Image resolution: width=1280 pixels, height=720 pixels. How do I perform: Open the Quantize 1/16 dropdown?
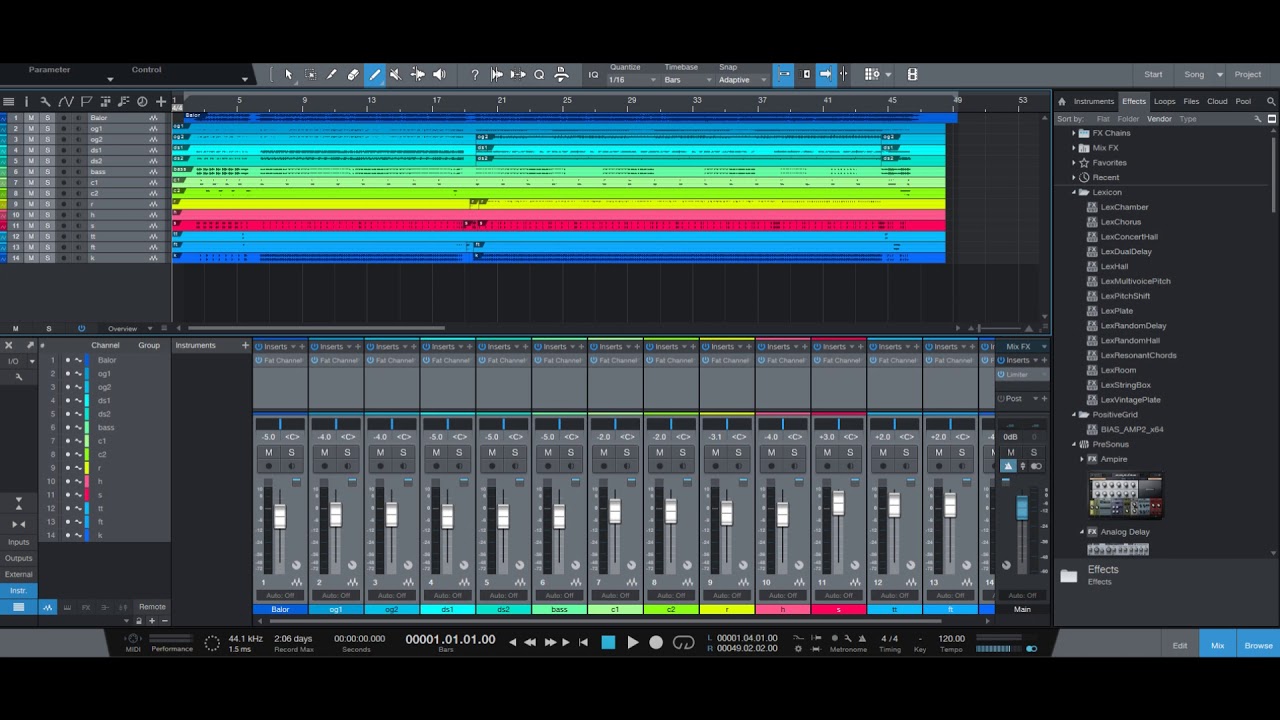pos(633,80)
